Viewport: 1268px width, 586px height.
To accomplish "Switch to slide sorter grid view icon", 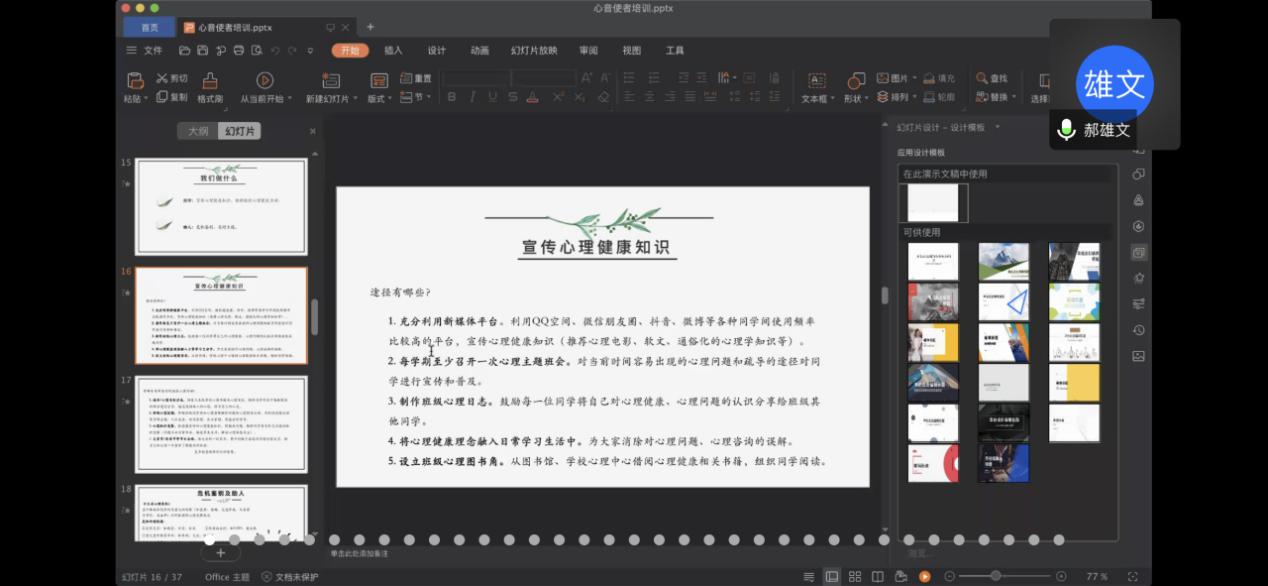I will click(x=854, y=576).
